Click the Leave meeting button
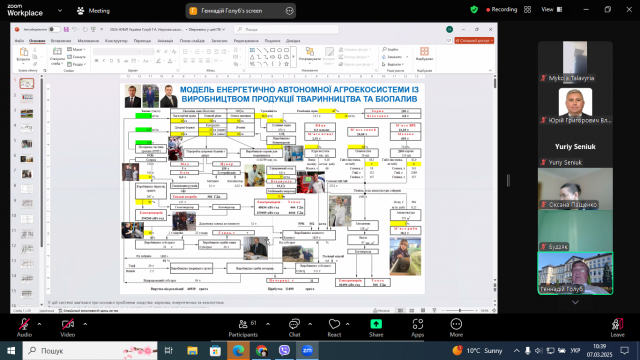Image resolution: width=640 pixels, height=360 pixels. (x=618, y=328)
